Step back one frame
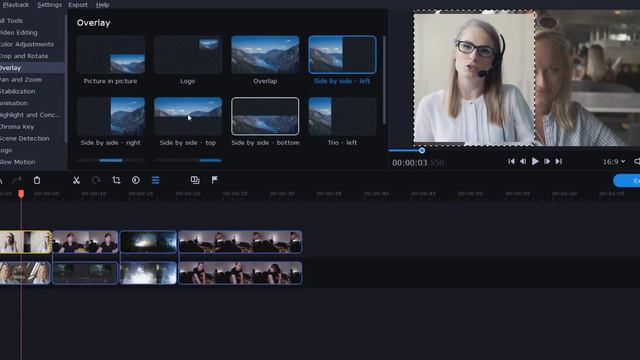 [x=523, y=162]
